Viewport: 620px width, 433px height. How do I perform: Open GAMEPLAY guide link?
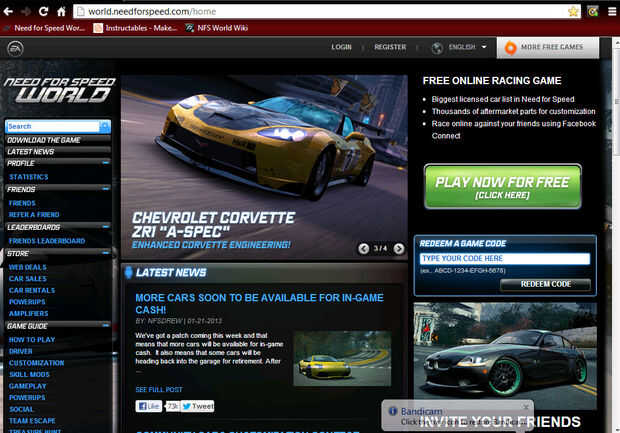tap(27, 386)
